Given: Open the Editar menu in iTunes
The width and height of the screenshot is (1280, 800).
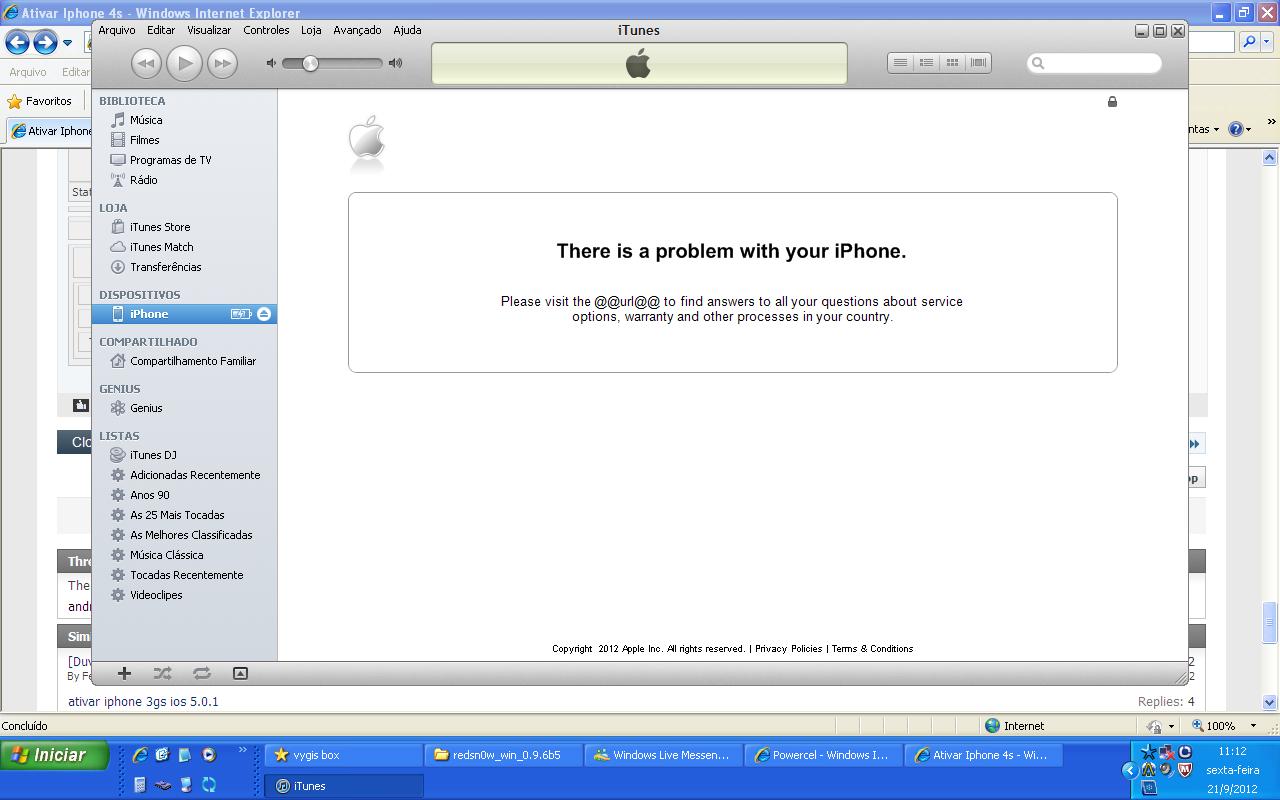Looking at the screenshot, I should click(161, 30).
